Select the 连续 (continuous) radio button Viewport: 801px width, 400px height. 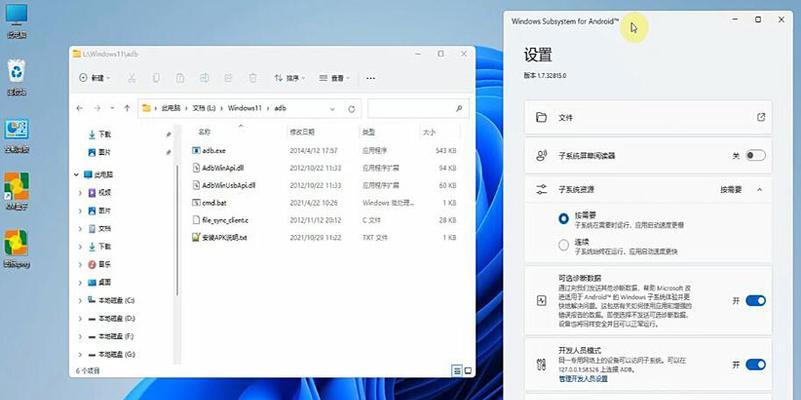coord(563,245)
